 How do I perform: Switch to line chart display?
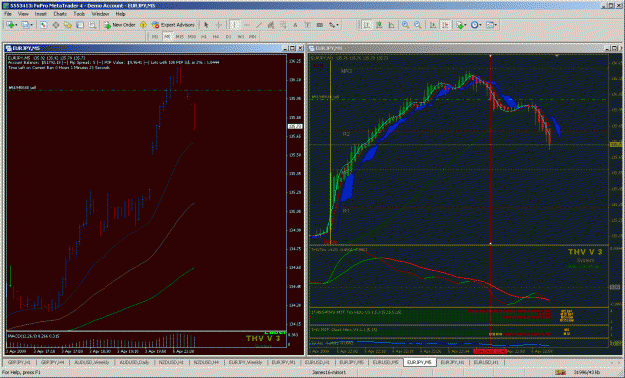(391, 25)
